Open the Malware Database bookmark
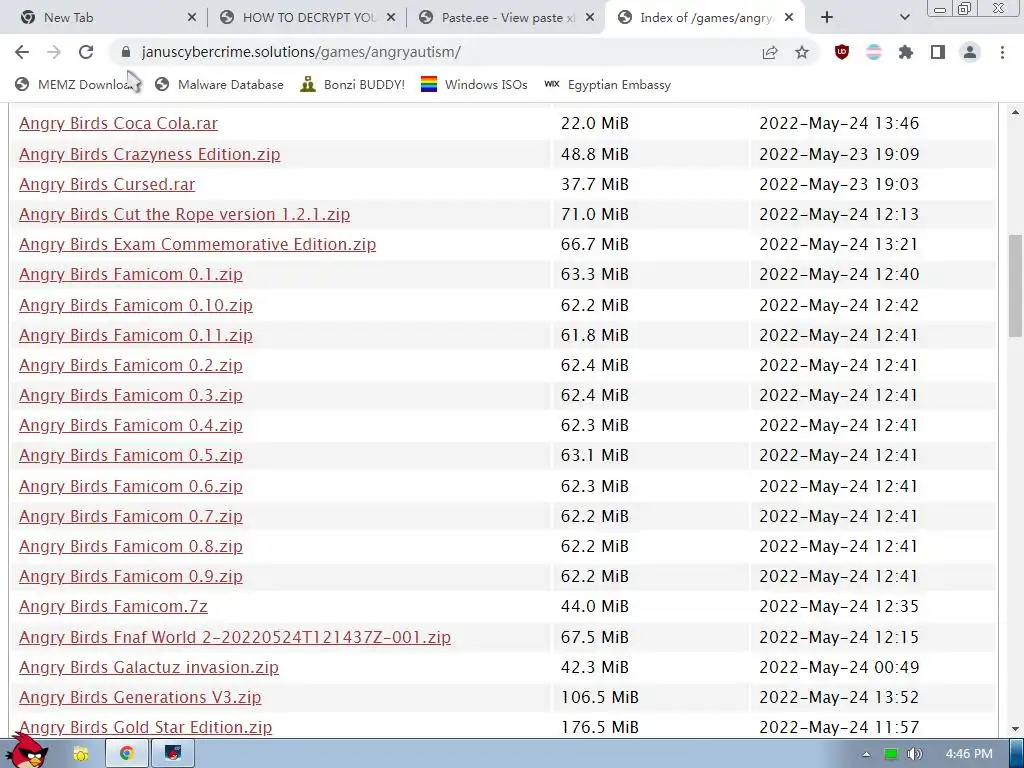1024x768 pixels. pos(219,84)
